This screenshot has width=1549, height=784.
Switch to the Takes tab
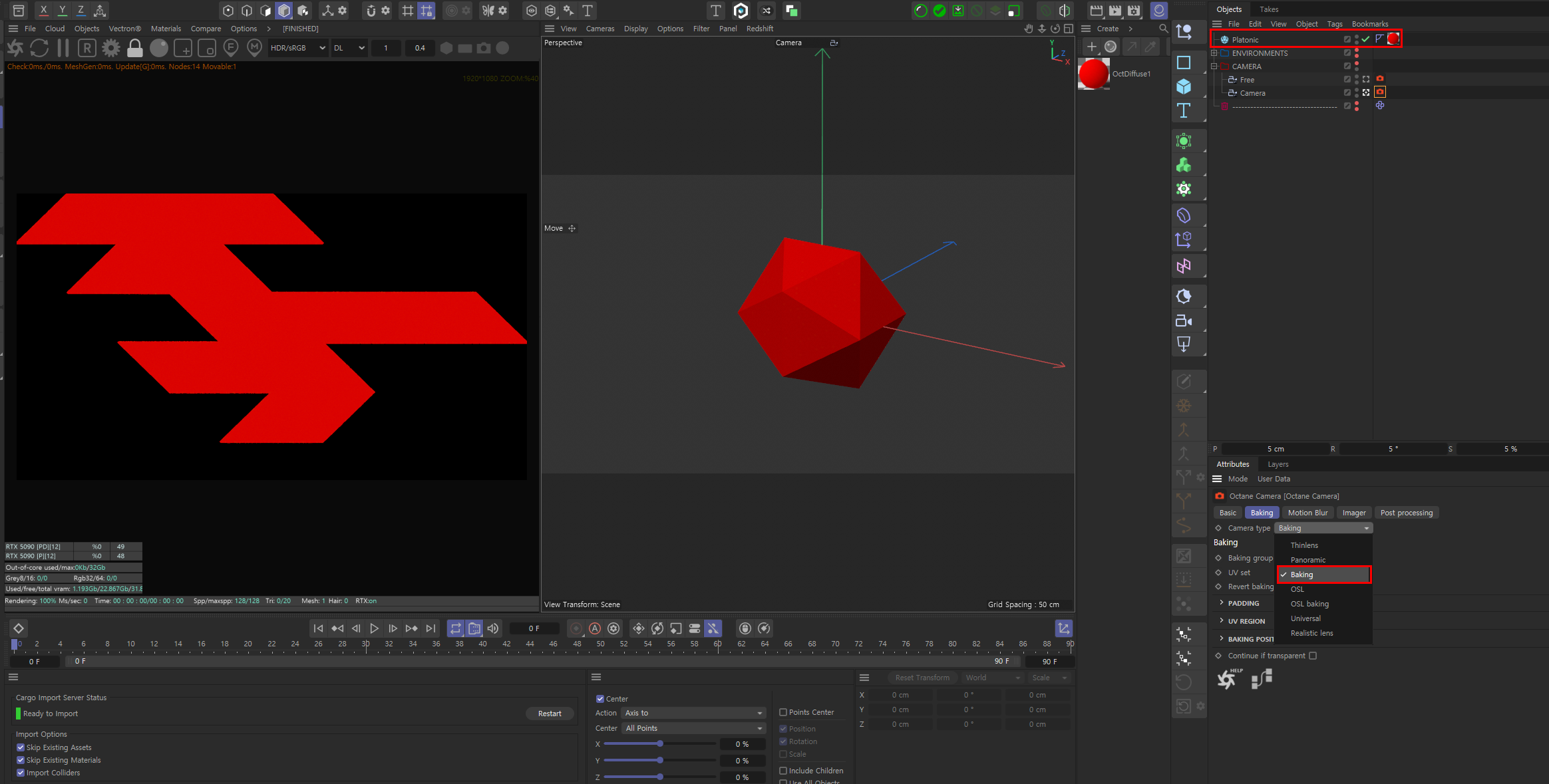[1269, 9]
